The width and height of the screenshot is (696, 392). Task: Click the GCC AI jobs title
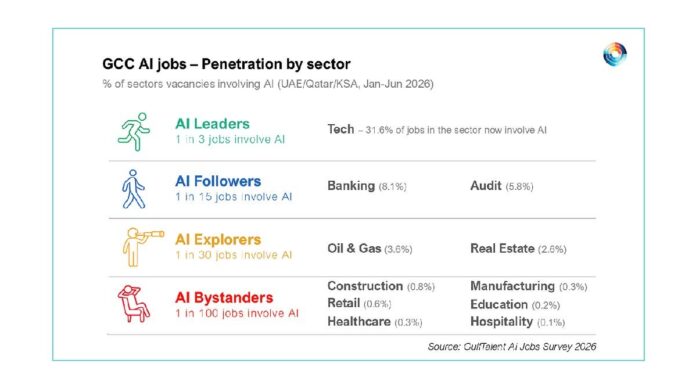(x=226, y=64)
